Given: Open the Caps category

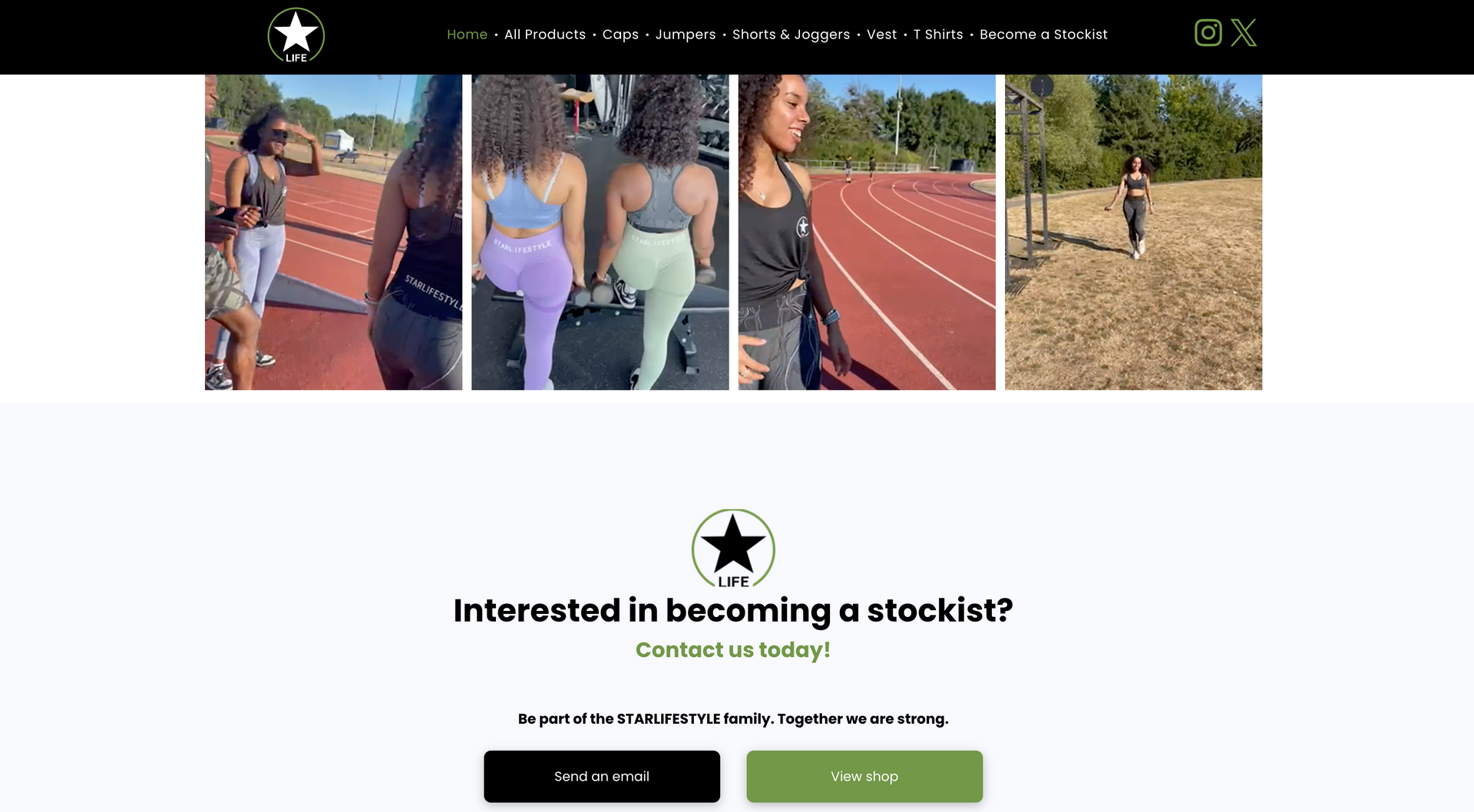Looking at the screenshot, I should (x=620, y=35).
